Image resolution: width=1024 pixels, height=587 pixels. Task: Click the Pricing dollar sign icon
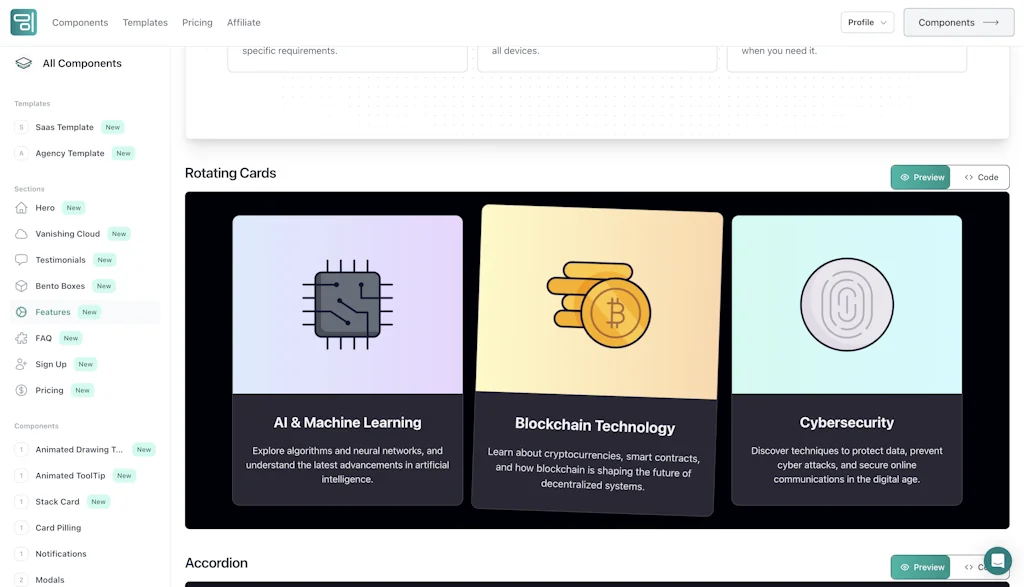[22, 390]
